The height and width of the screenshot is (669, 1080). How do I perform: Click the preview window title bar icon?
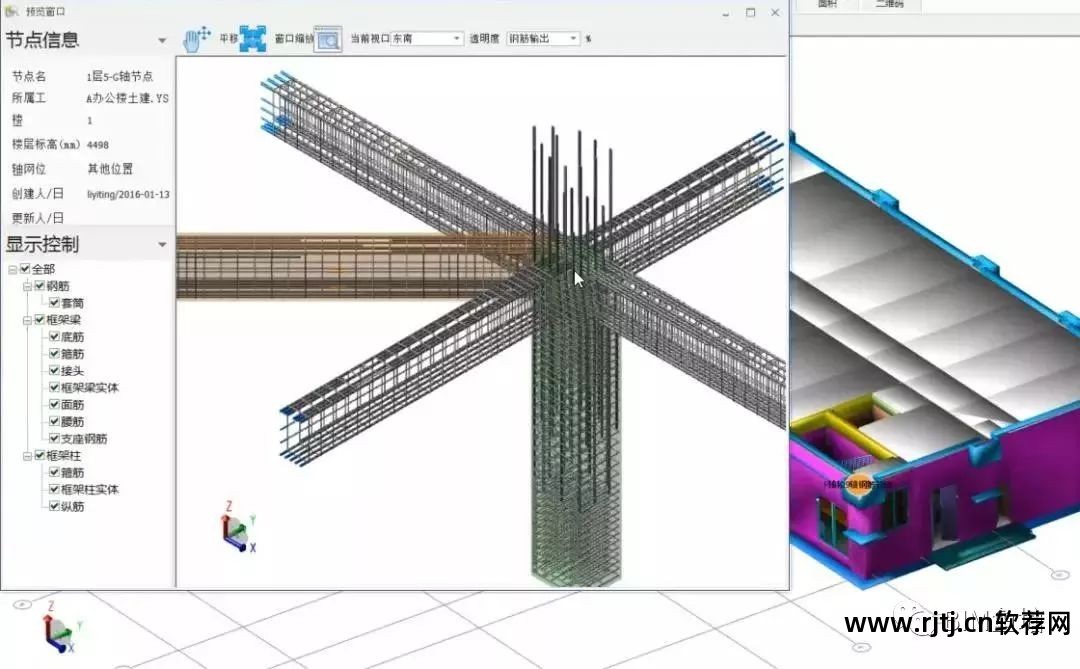pyautogui.click(x=11, y=11)
